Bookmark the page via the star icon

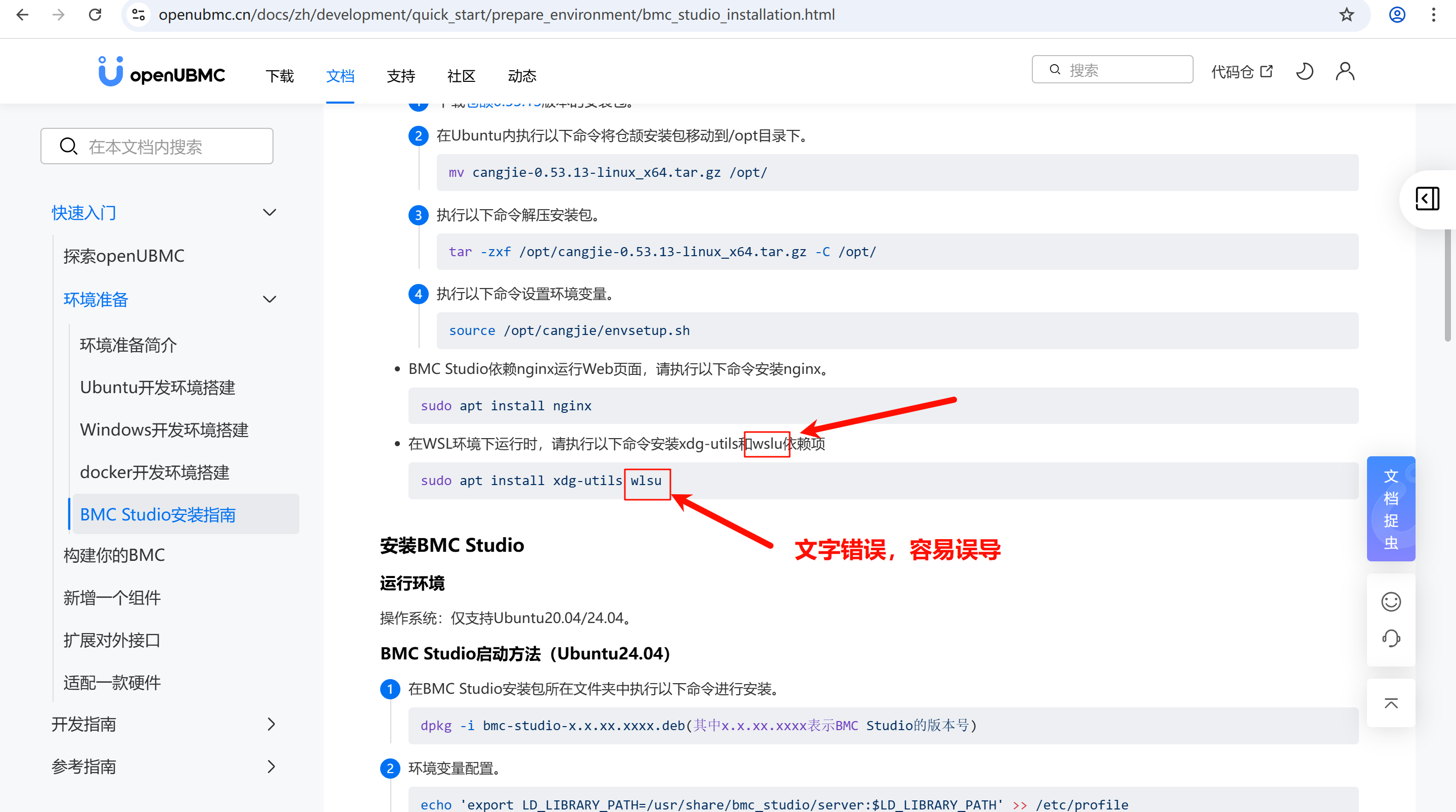1346,15
